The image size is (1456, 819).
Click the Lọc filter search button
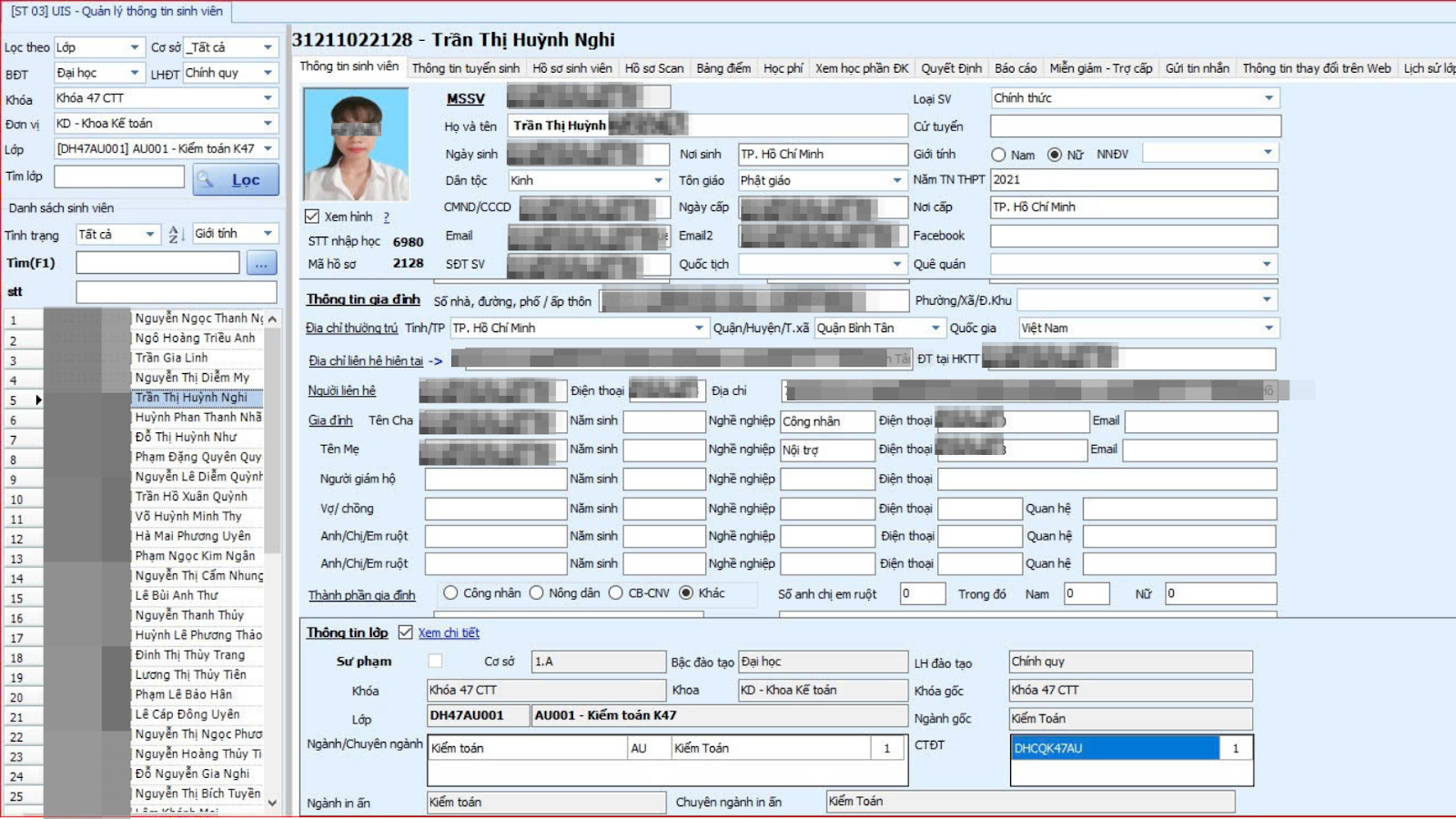(x=236, y=180)
